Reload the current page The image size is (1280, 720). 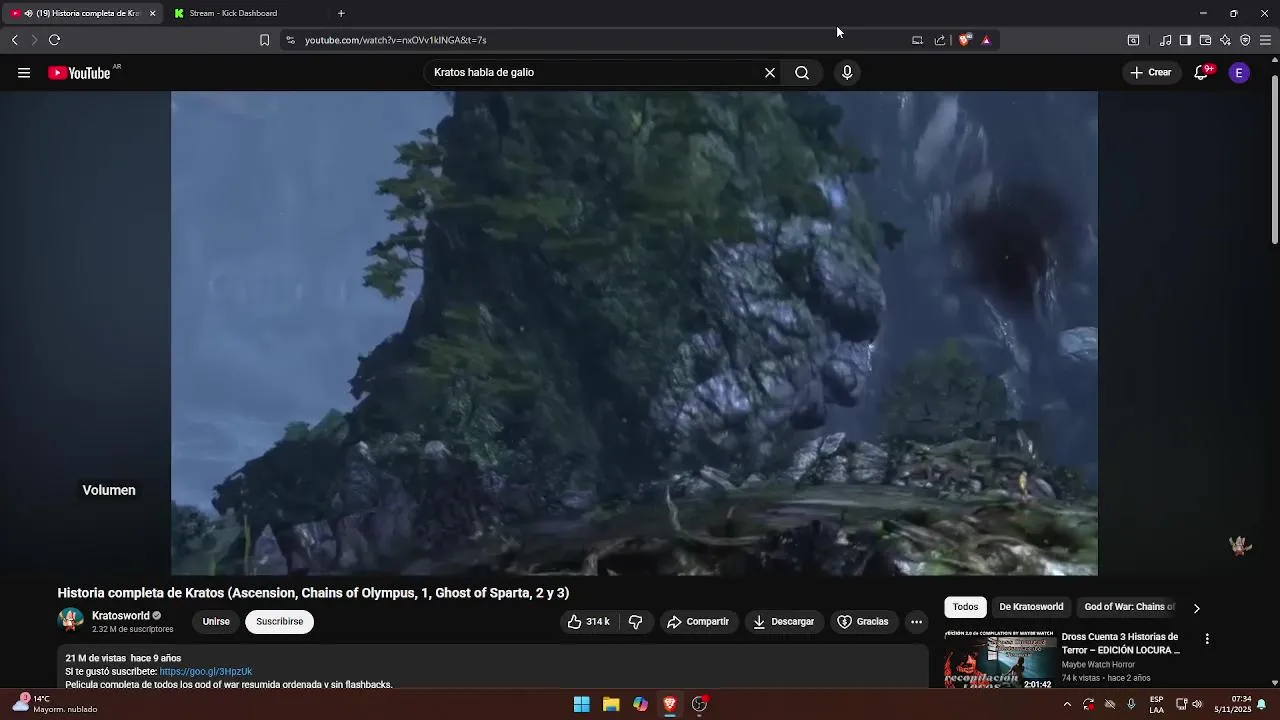click(54, 40)
